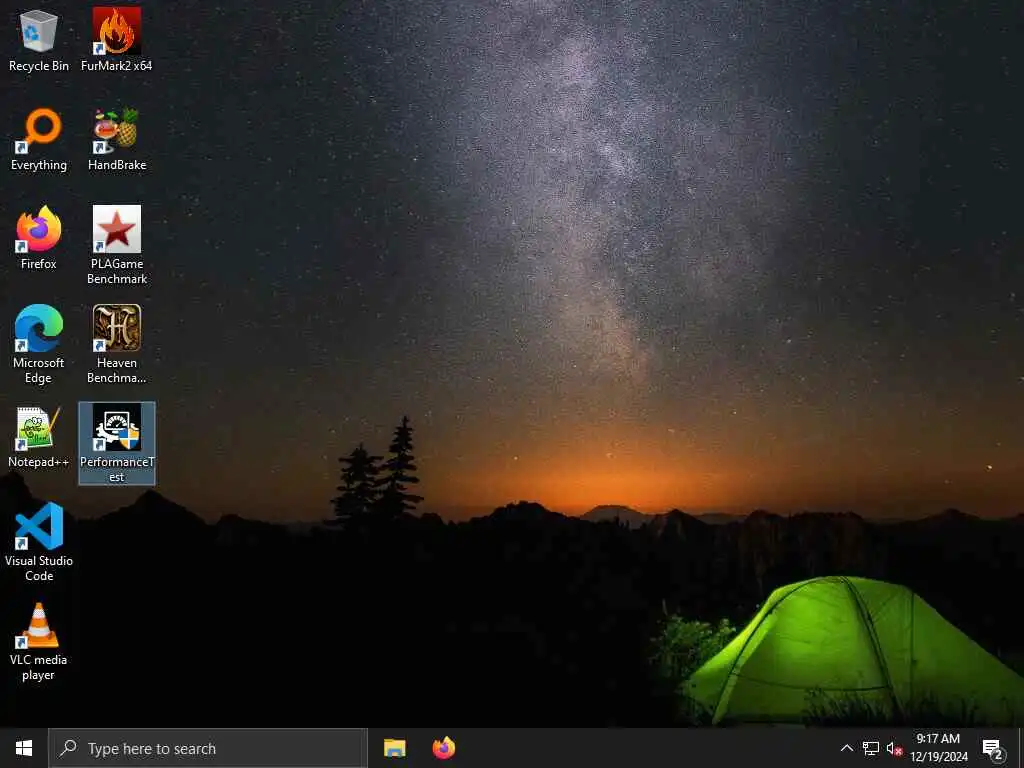Select the PerformanceTest desktop shortcut
The width and height of the screenshot is (1024, 768).
[x=117, y=444]
